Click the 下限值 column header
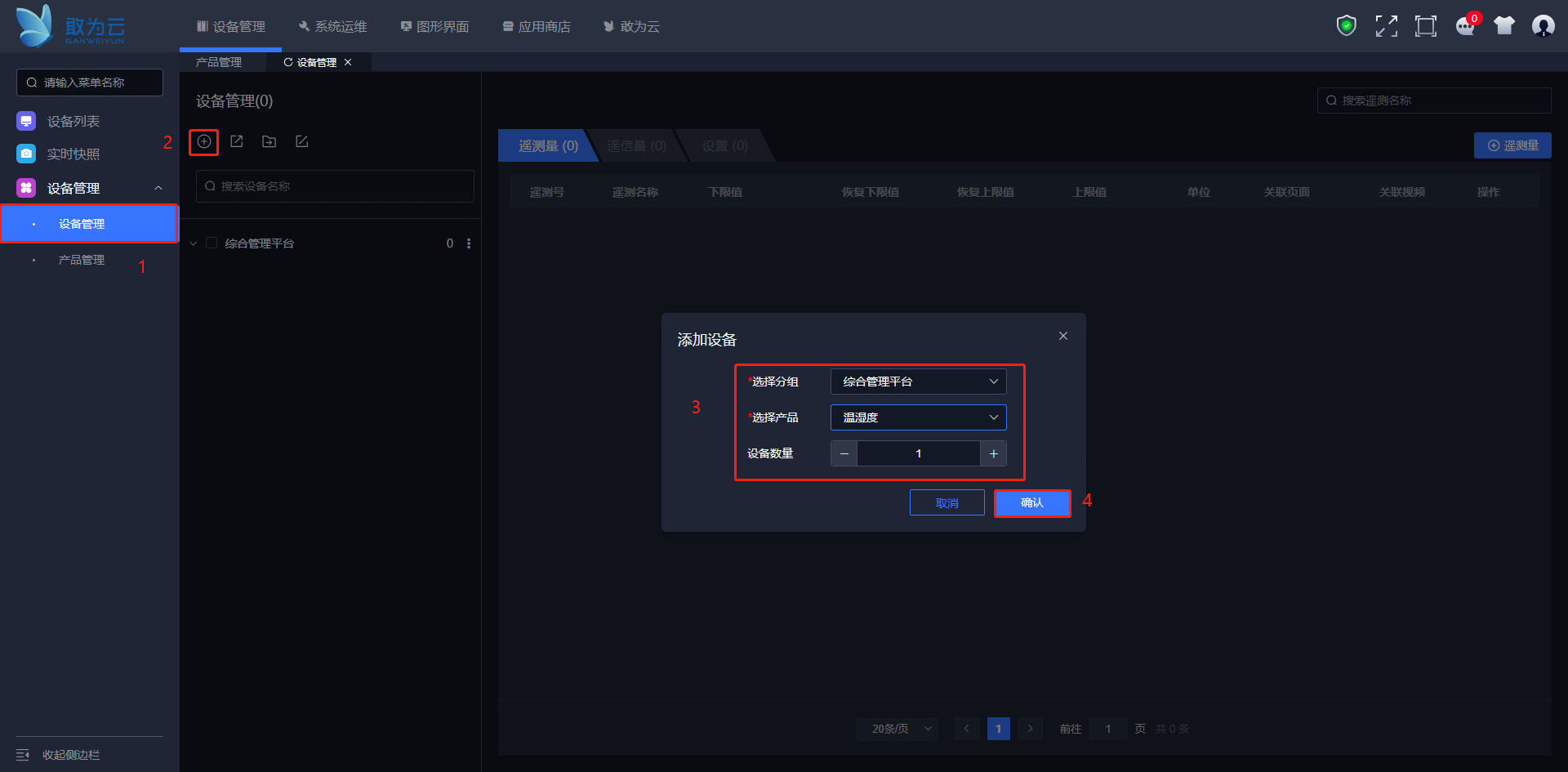This screenshot has width=1568, height=772. pos(725,192)
